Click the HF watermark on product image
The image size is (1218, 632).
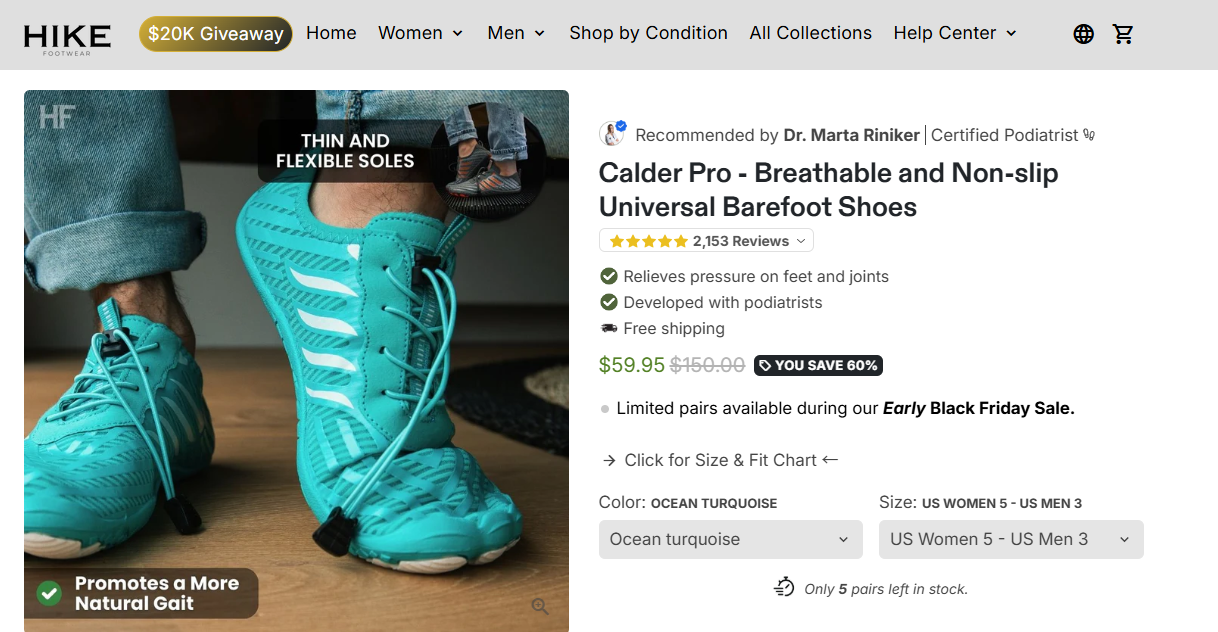pos(57,117)
